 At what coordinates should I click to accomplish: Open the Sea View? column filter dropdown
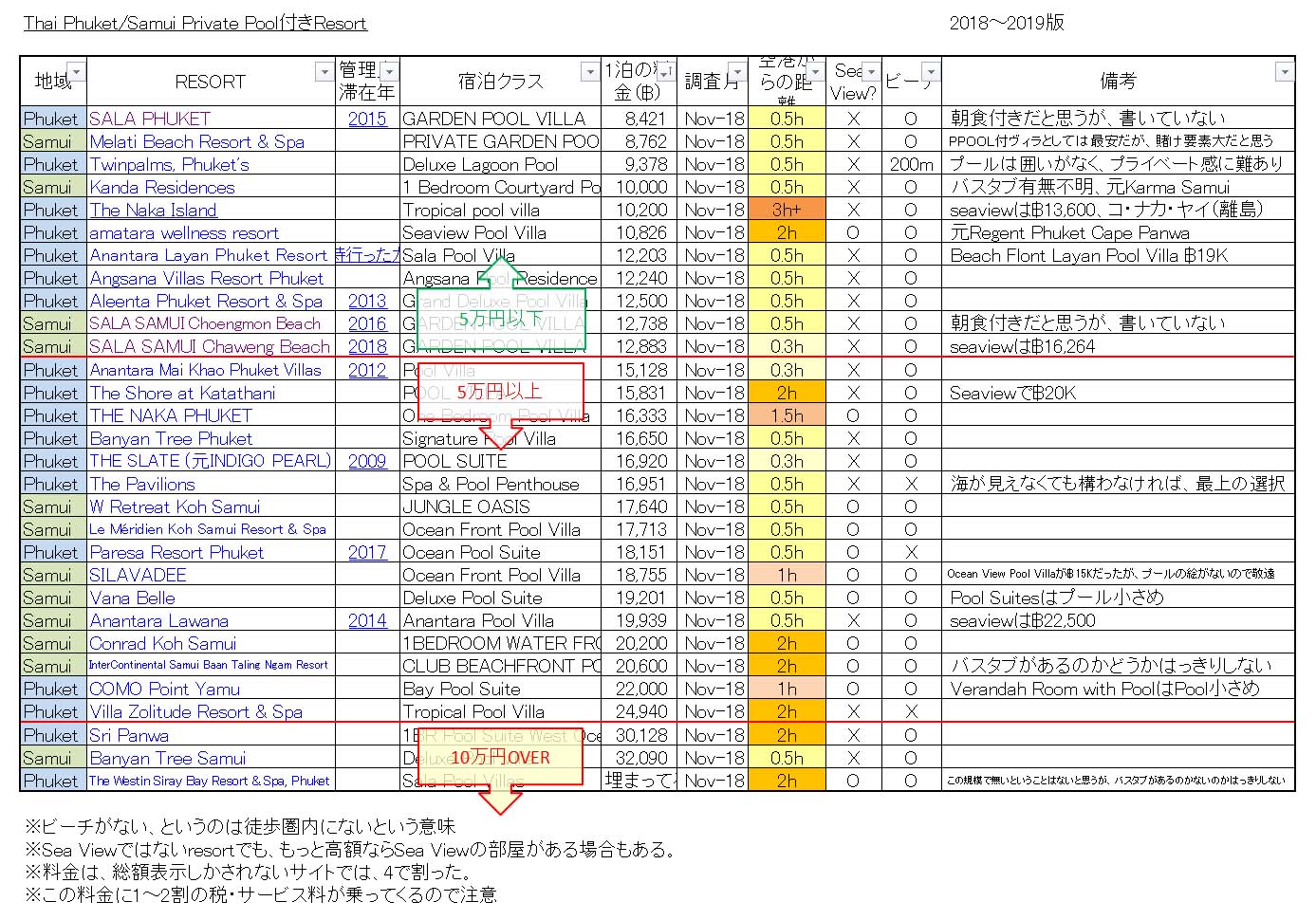tap(870, 71)
